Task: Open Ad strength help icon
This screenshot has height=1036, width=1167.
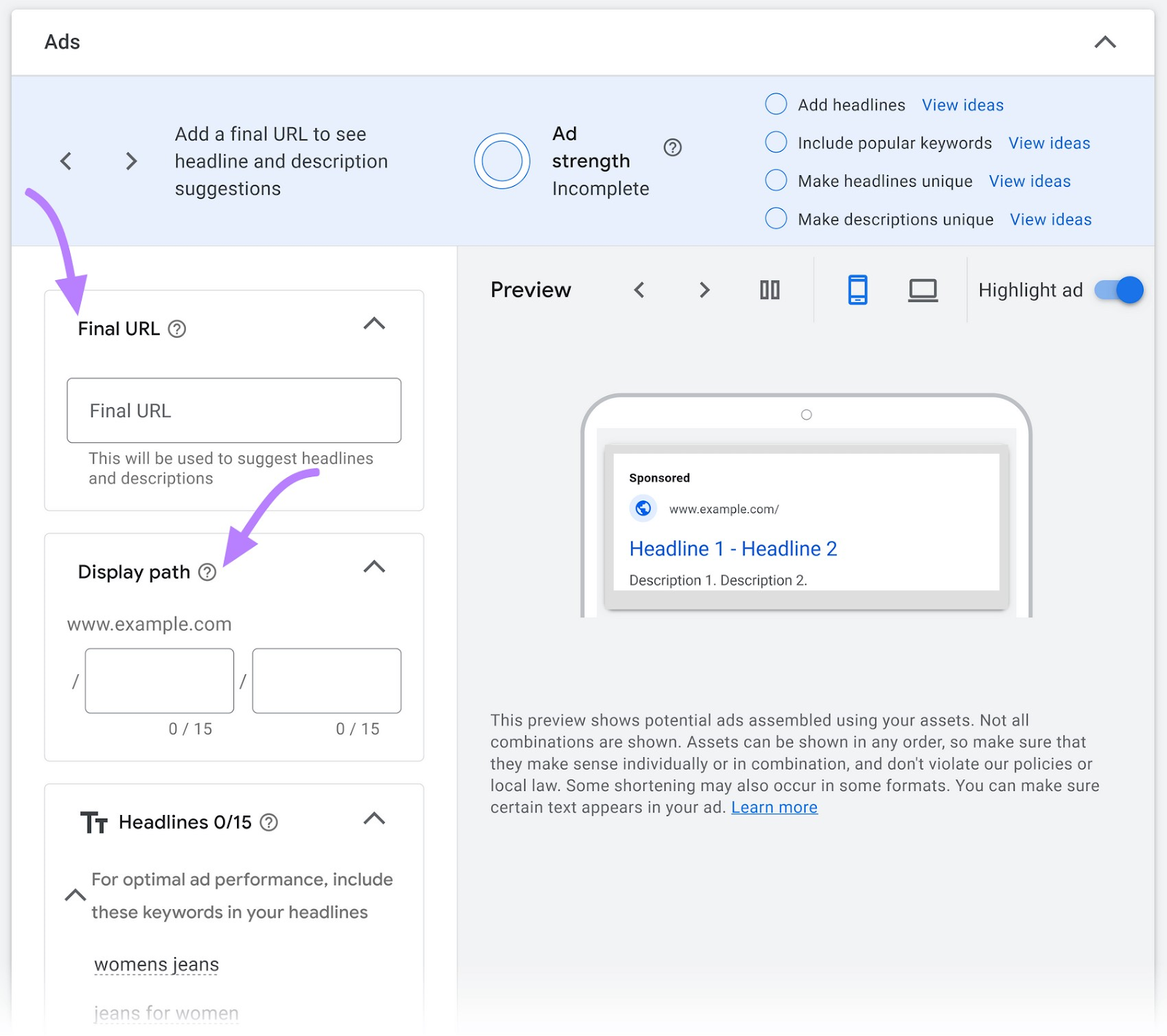Action: 672,147
